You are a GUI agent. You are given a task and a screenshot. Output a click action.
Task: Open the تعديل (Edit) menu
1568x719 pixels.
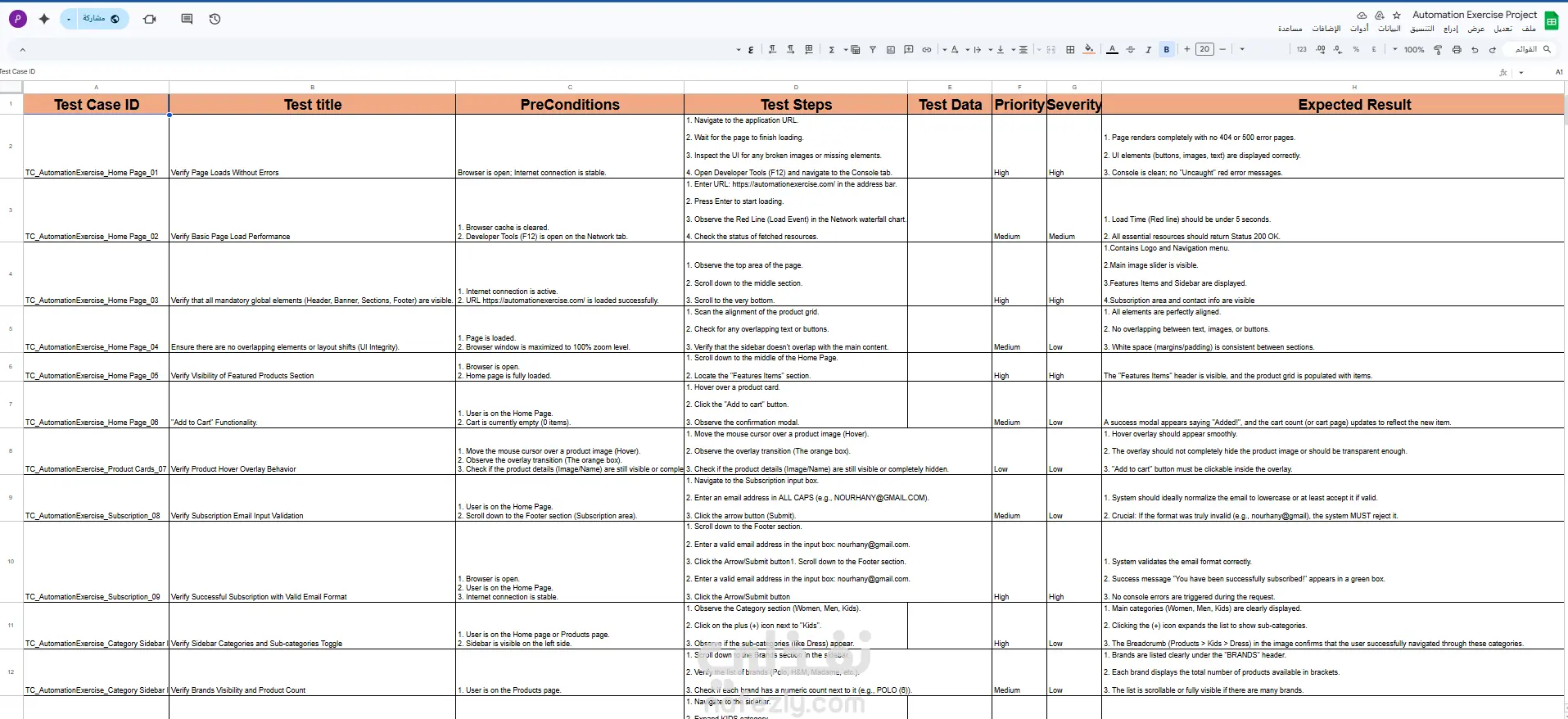(1503, 29)
